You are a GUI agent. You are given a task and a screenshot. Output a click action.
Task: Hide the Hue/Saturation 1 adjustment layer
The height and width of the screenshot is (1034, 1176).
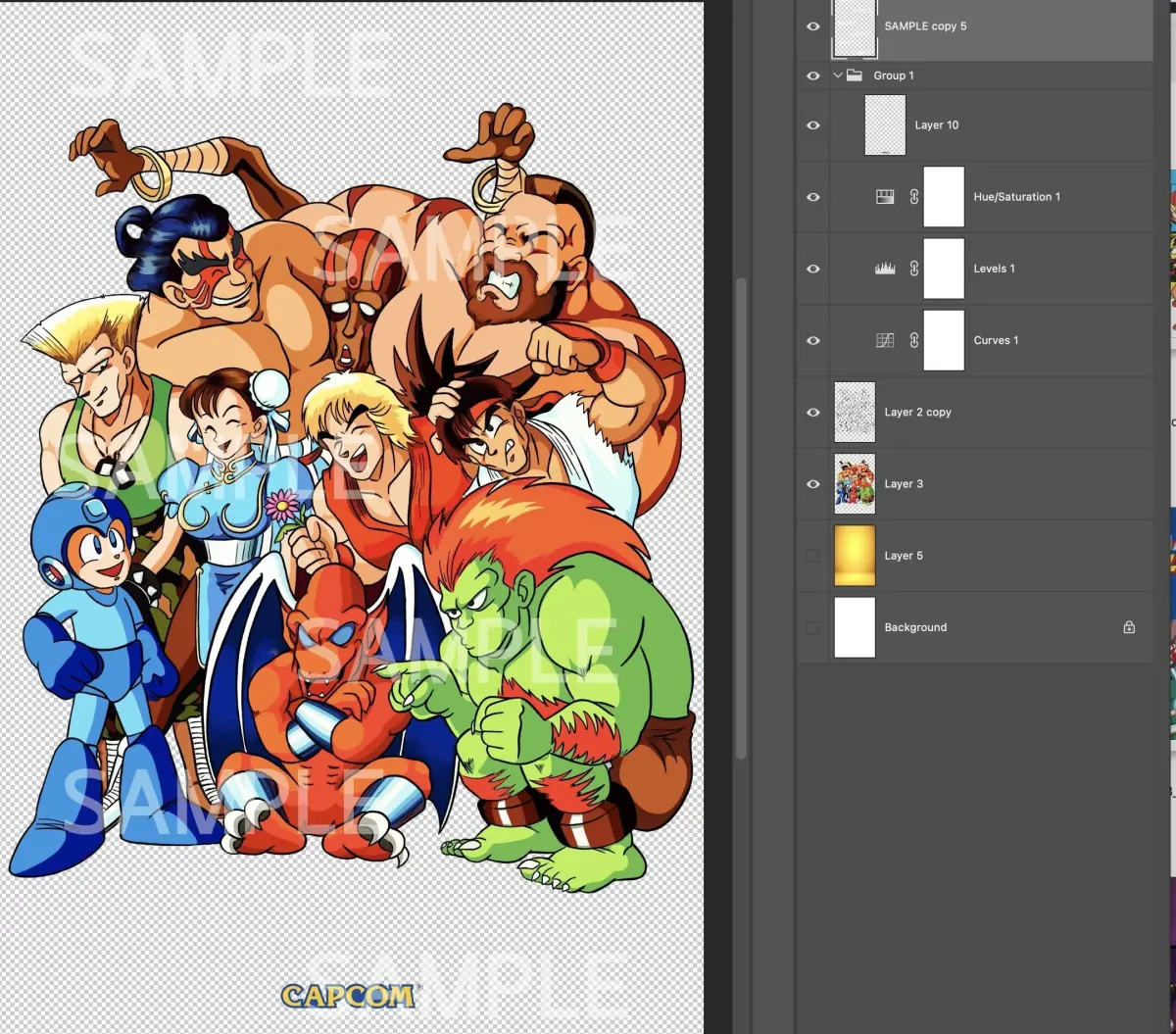[x=813, y=197]
